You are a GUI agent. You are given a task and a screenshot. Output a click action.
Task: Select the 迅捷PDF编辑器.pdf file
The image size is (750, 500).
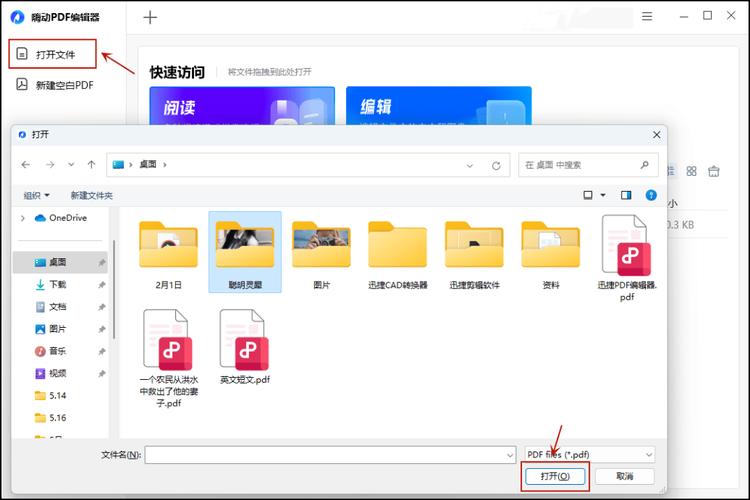pos(627,258)
